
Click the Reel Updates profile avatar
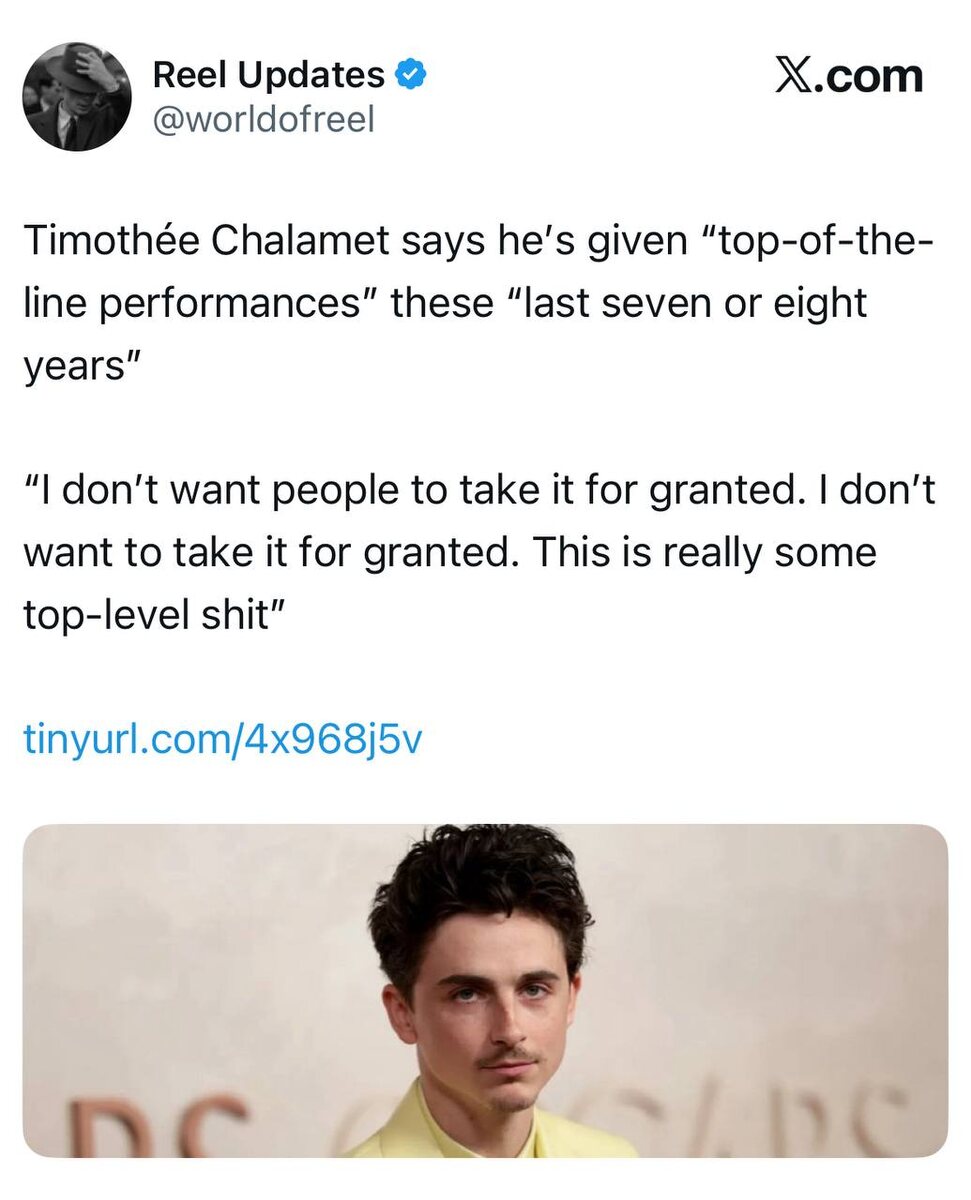click(x=77, y=97)
